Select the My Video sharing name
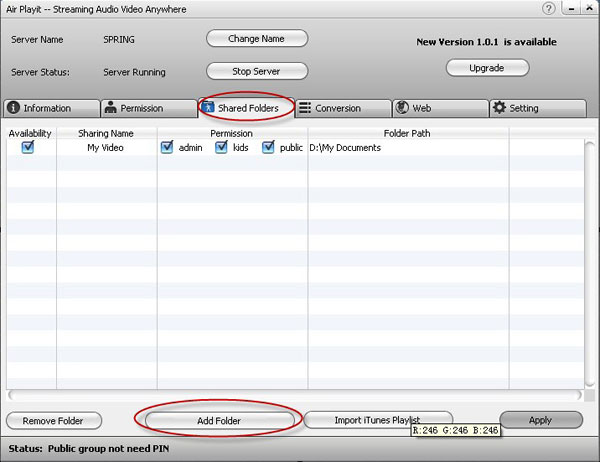Screen dimensions: 600x462 point(106,148)
